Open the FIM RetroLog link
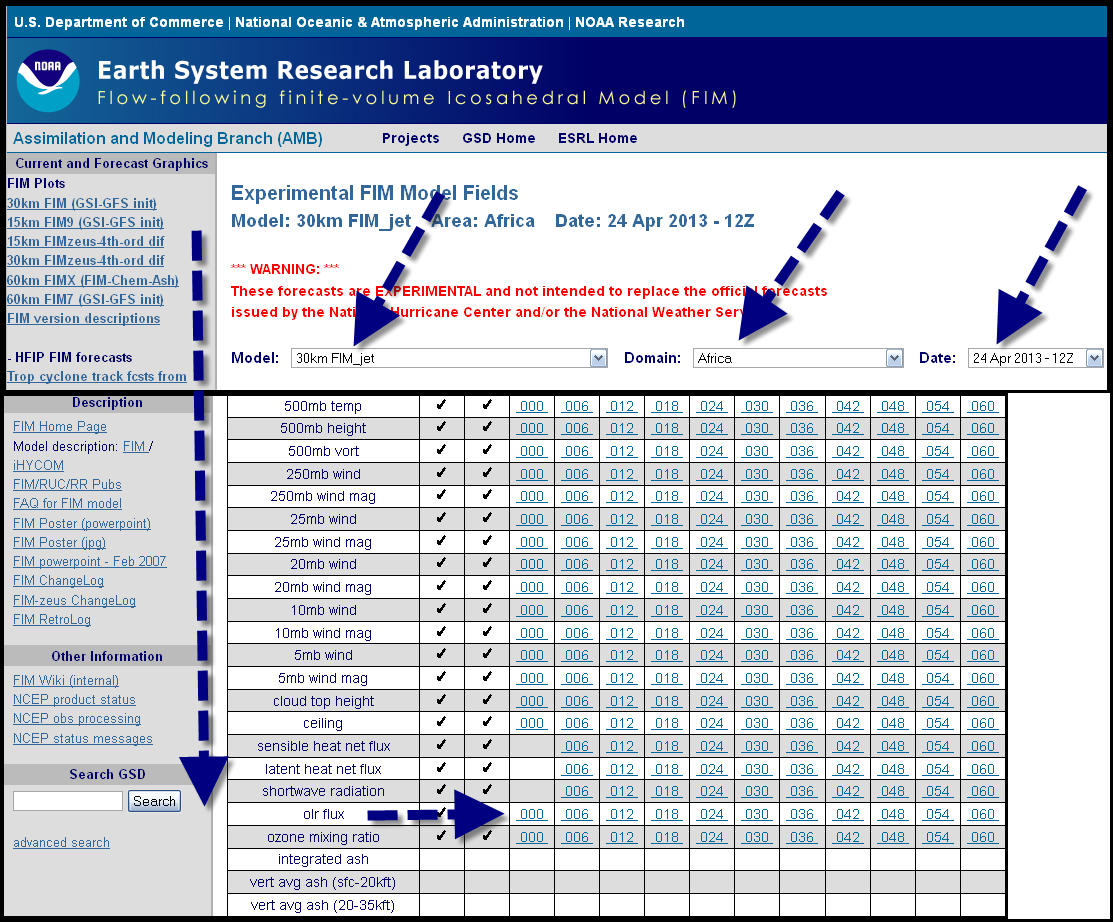This screenshot has height=922, width=1113. (52, 620)
